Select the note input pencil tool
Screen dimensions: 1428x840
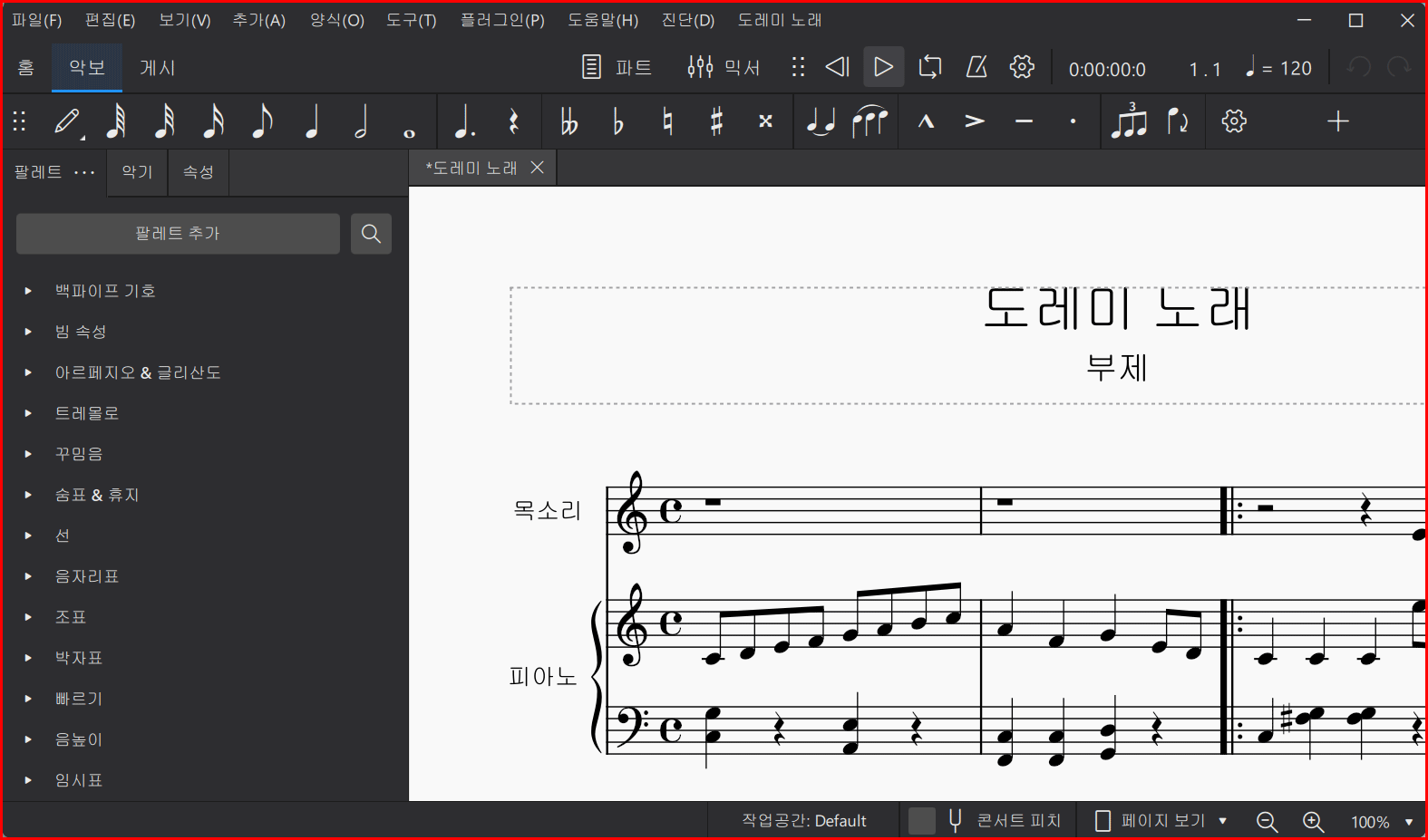(67, 121)
